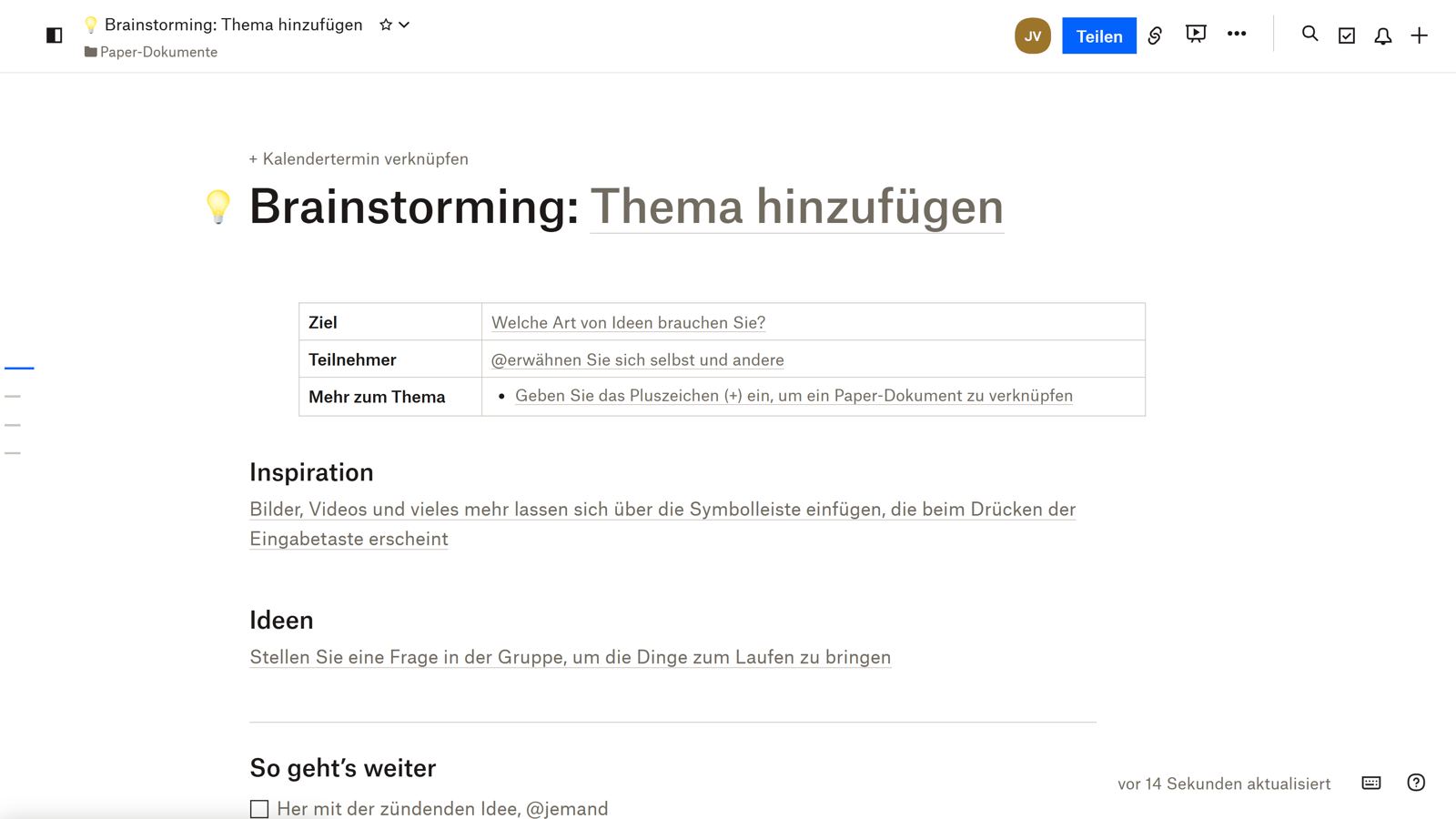Open the search icon

1309,35
